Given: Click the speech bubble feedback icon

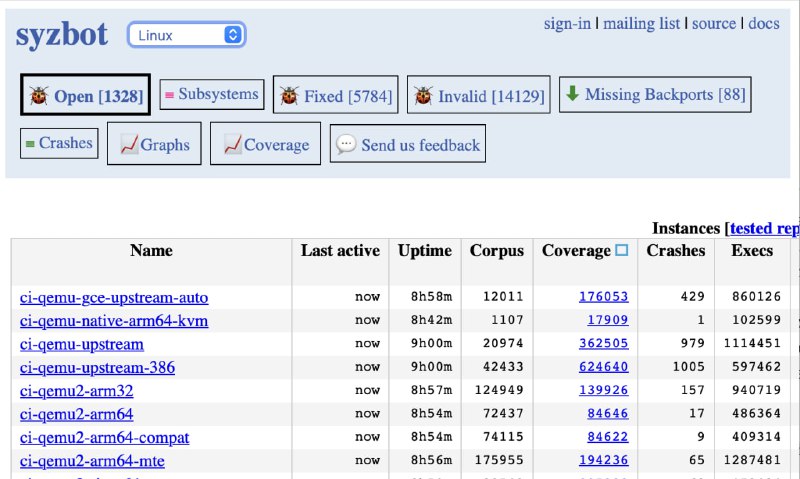Looking at the screenshot, I should point(346,144).
